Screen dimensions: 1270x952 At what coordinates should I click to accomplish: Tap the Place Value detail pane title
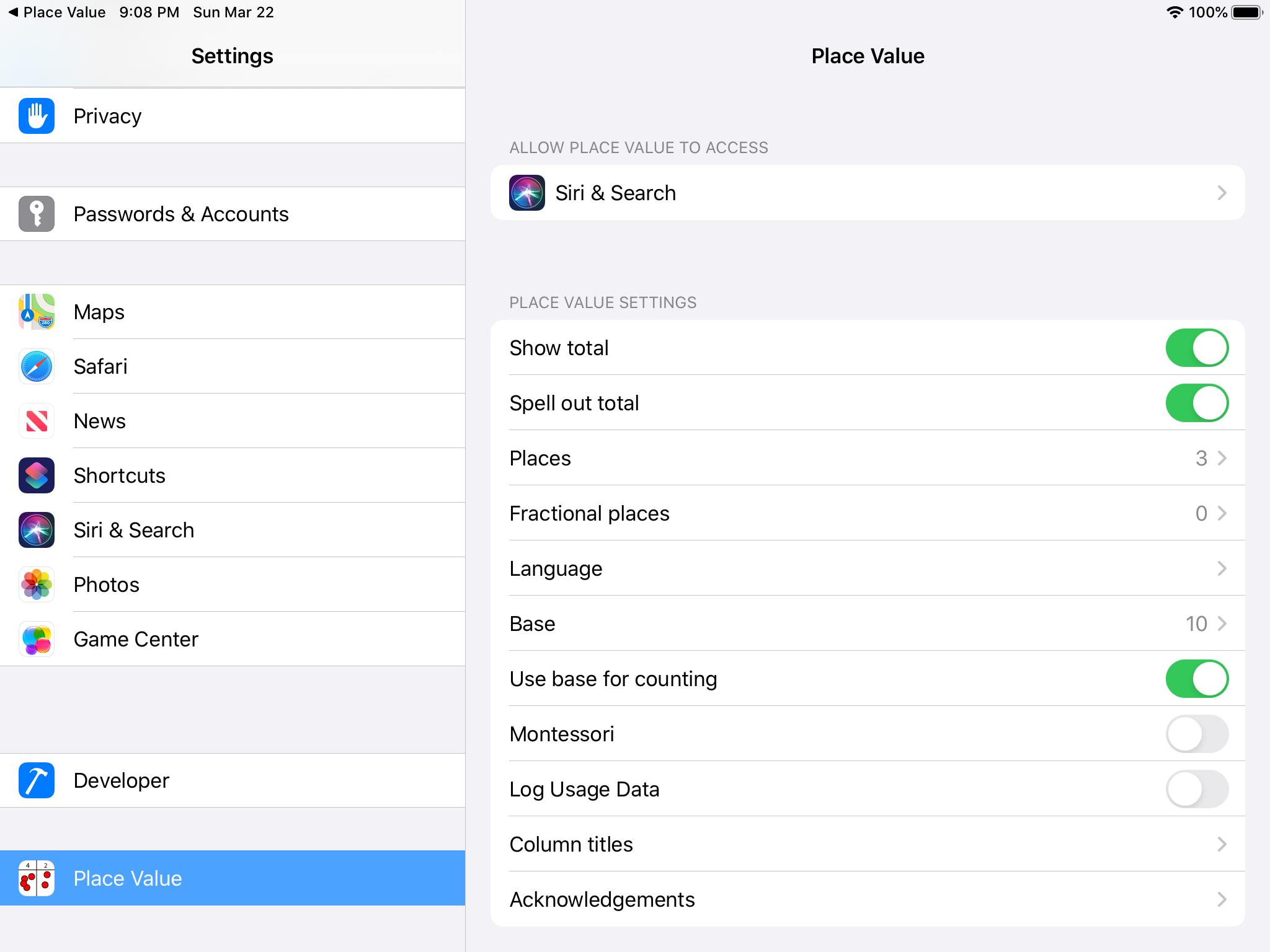point(868,56)
